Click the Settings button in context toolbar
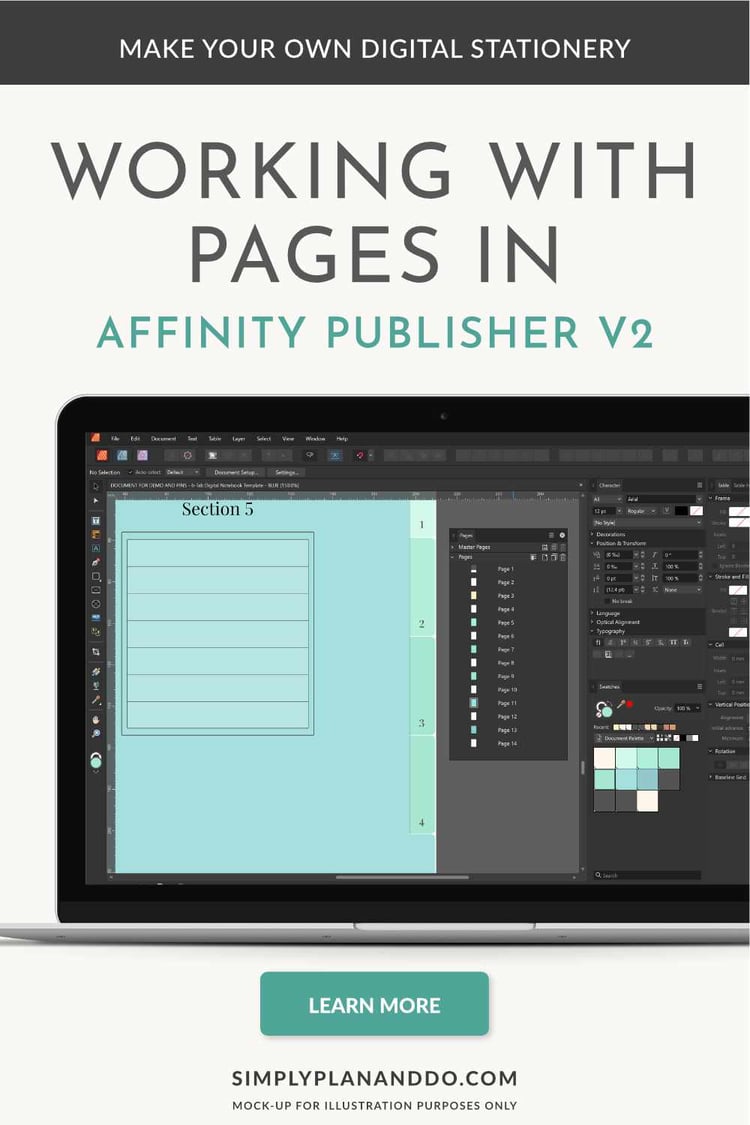Screen dimensions: 750x1125 coord(287,472)
